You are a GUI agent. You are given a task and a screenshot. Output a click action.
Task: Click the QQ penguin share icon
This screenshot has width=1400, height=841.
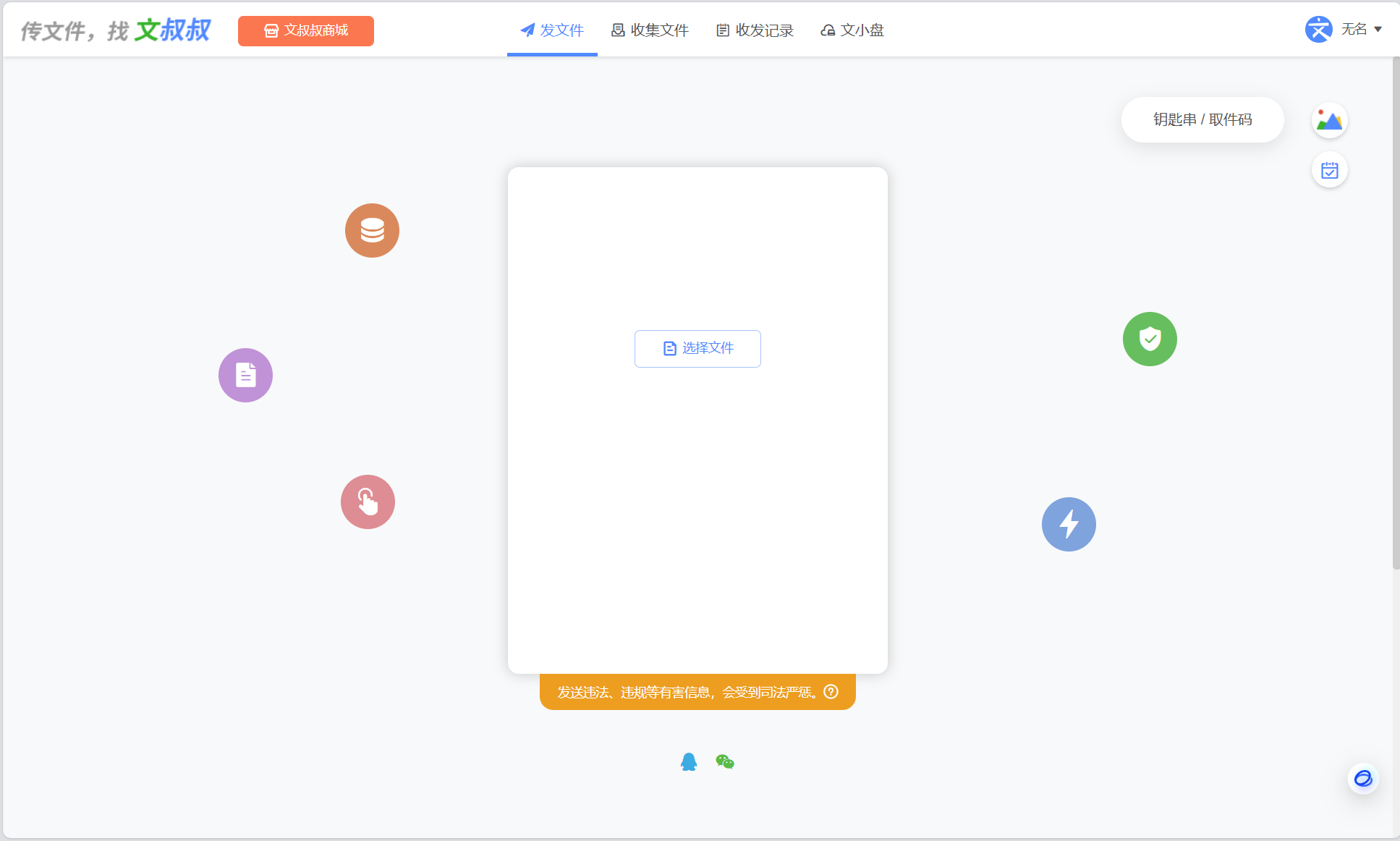pos(689,762)
